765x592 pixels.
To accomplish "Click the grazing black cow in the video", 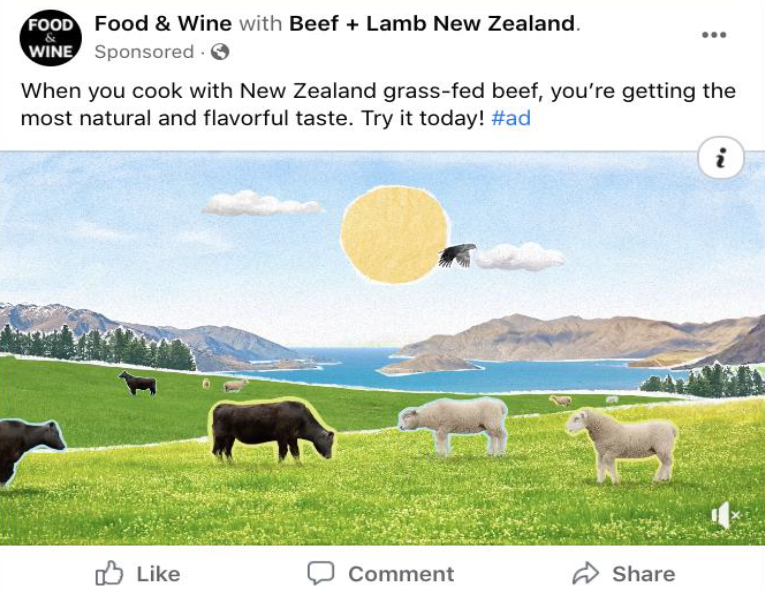I will 273,431.
